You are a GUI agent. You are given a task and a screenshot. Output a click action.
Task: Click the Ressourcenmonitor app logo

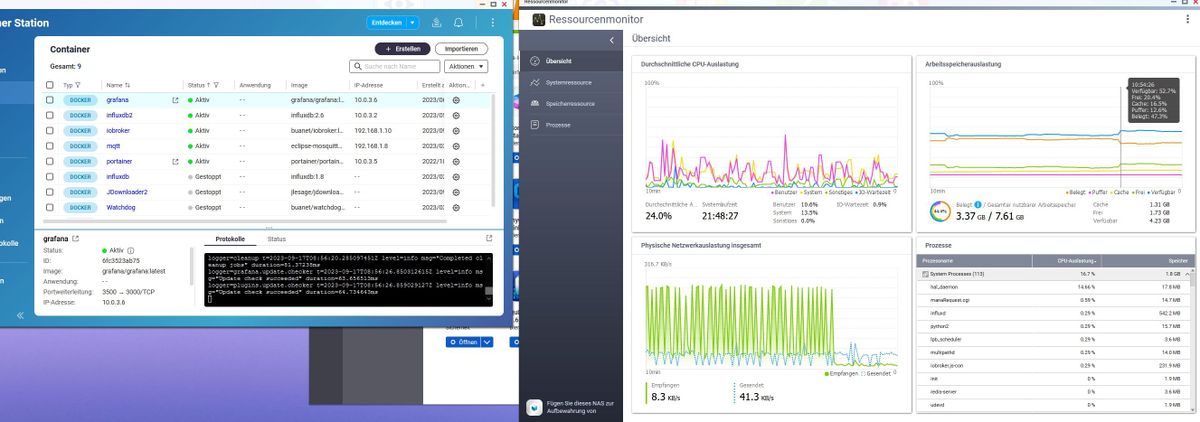[539, 19]
